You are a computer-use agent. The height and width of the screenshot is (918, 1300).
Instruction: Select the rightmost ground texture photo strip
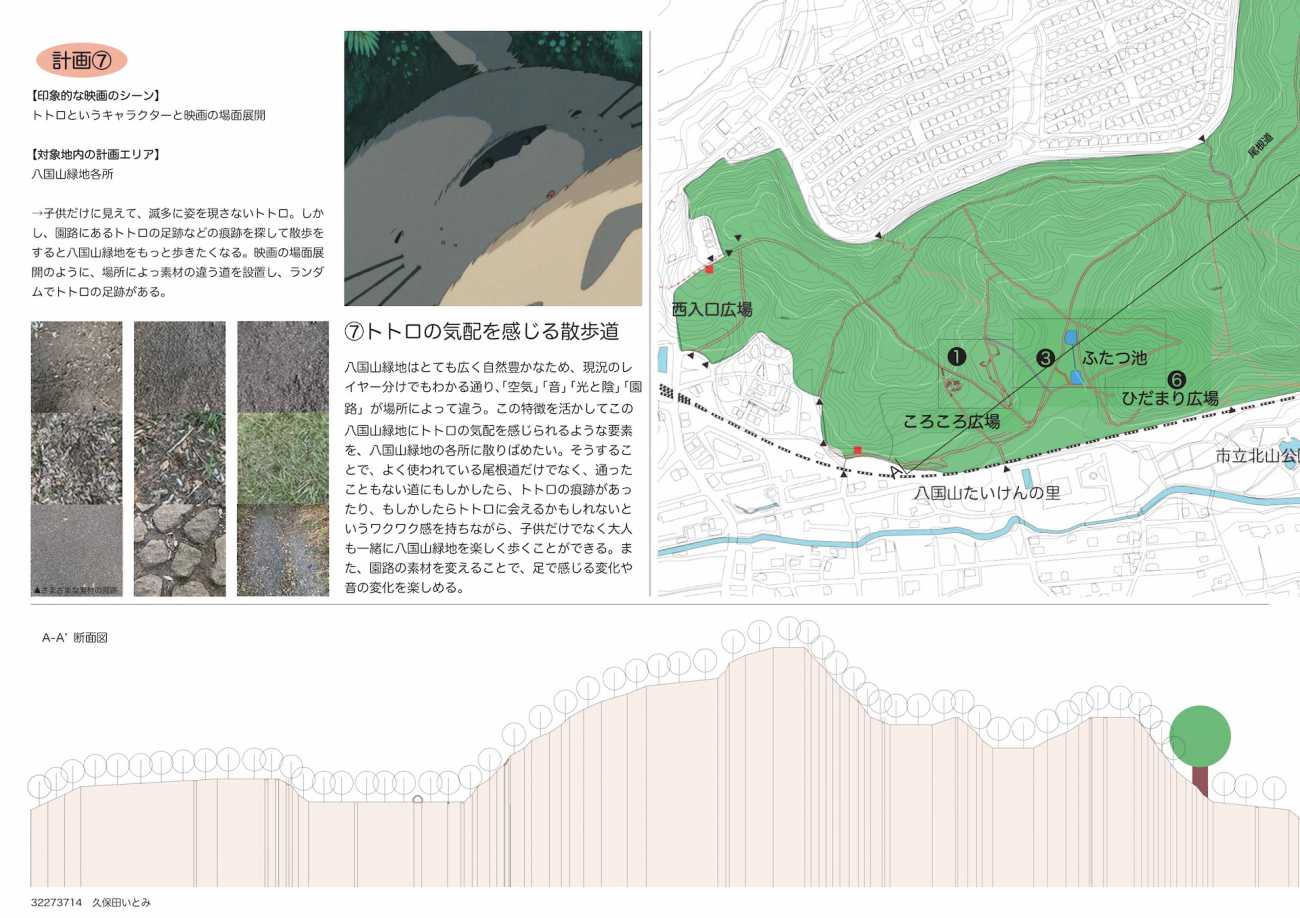pos(283,458)
